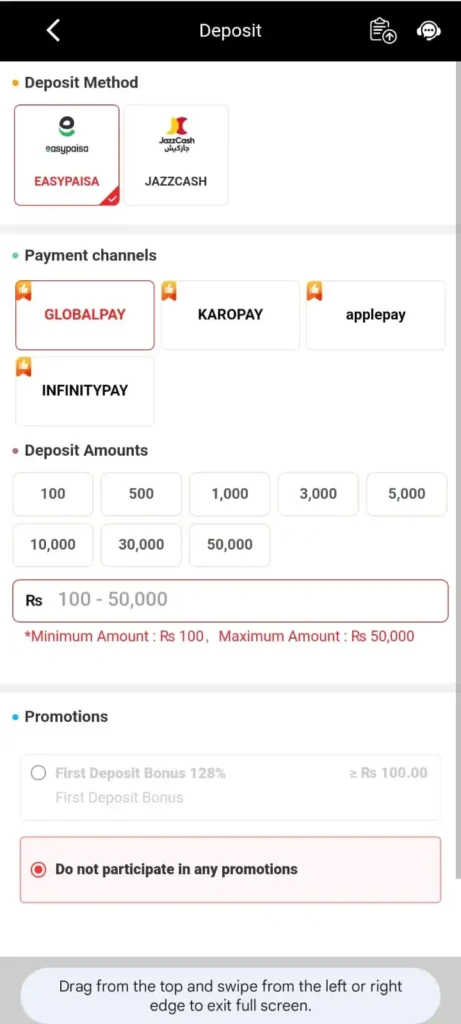Choose the GLOBALPAY payment channel
Image resolution: width=461 pixels, height=1024 pixels.
(x=85, y=315)
